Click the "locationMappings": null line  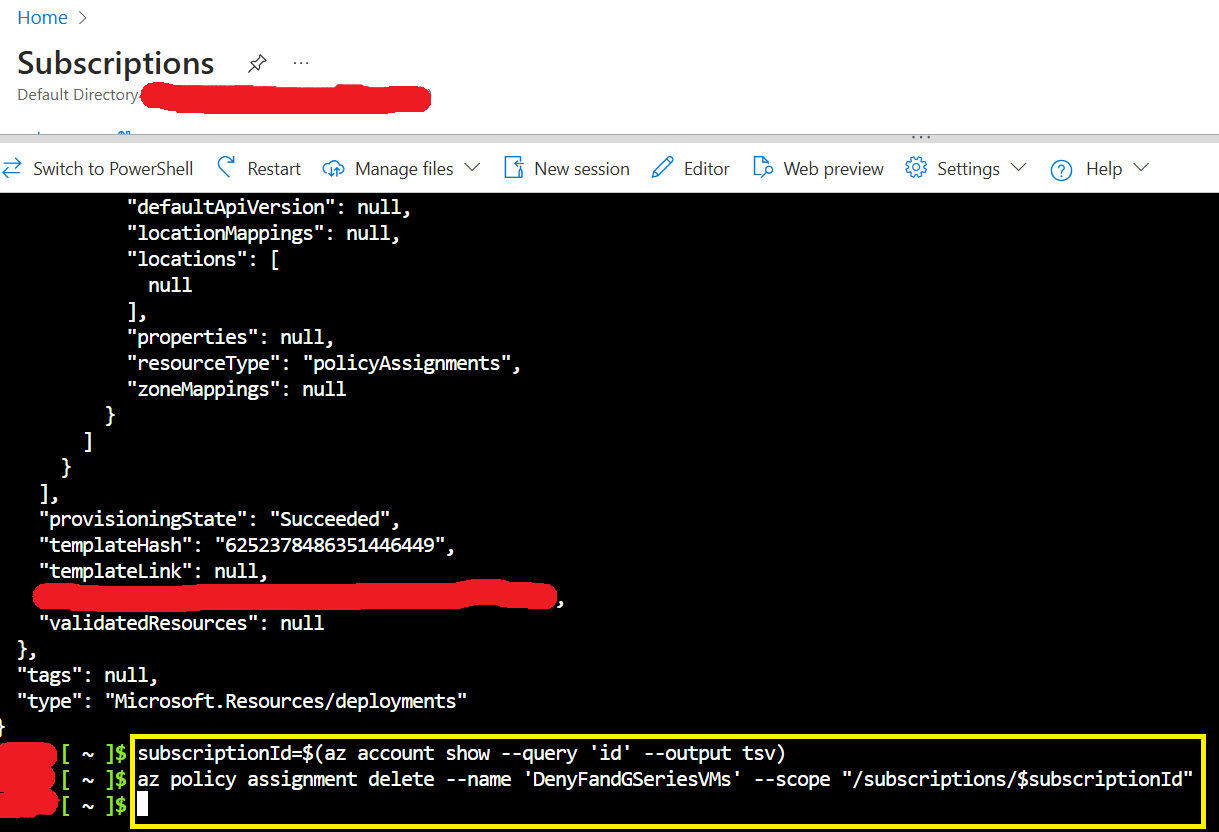263,233
